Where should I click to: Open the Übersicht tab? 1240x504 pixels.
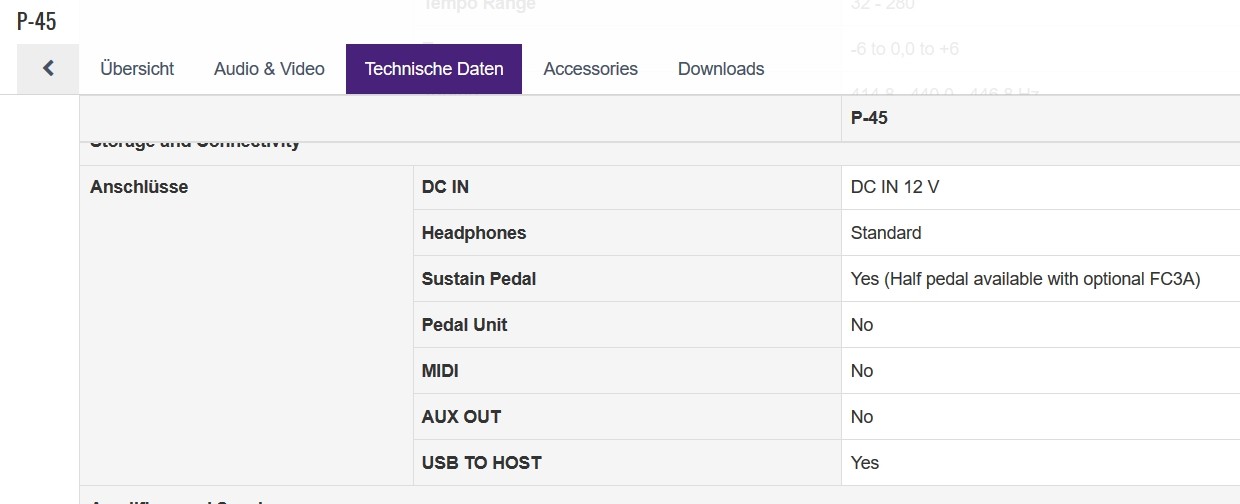click(x=137, y=69)
